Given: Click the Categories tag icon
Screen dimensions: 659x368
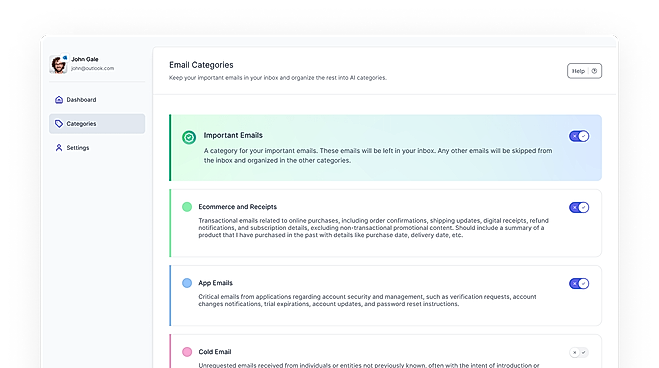Looking at the screenshot, I should pyautogui.click(x=59, y=124).
